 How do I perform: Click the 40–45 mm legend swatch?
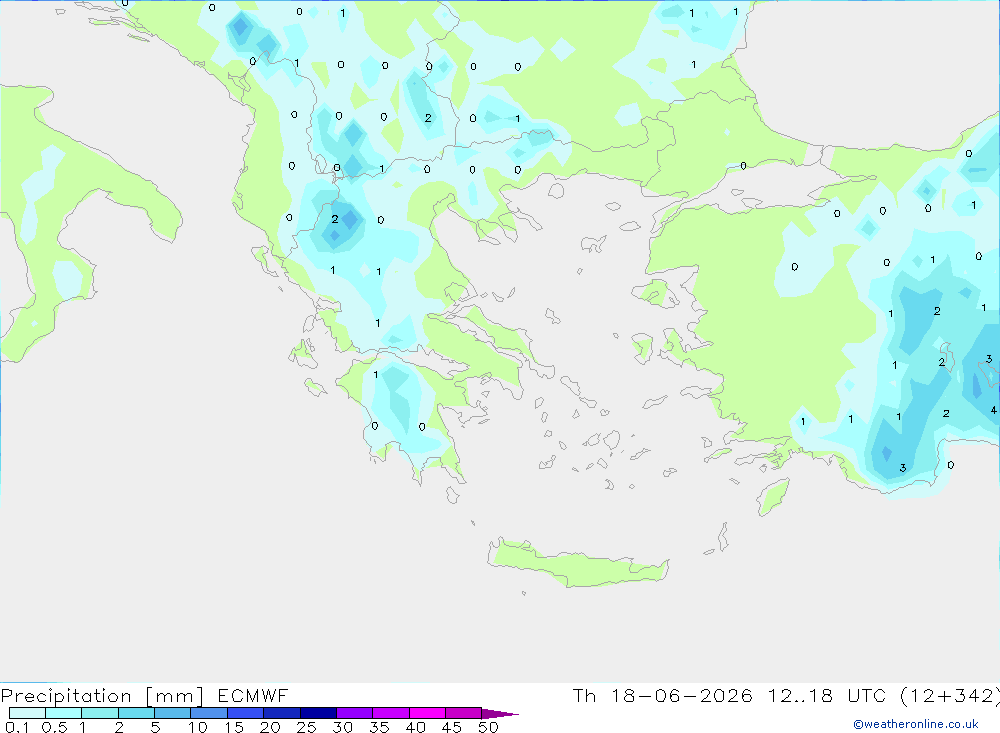click(427, 713)
